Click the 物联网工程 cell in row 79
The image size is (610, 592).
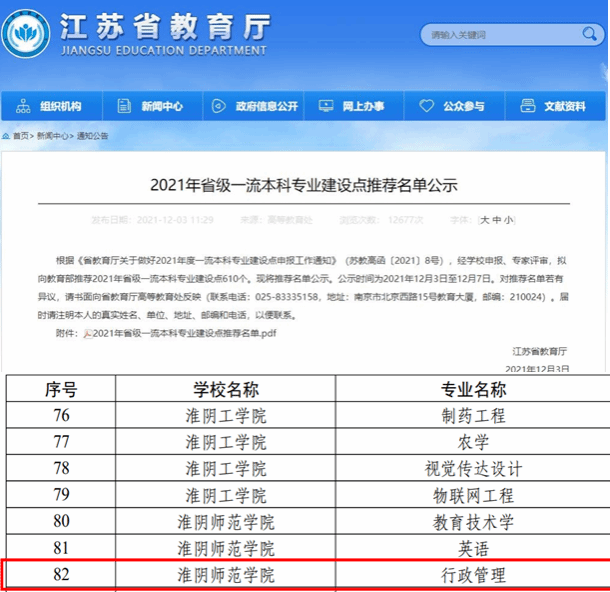[x=473, y=495]
